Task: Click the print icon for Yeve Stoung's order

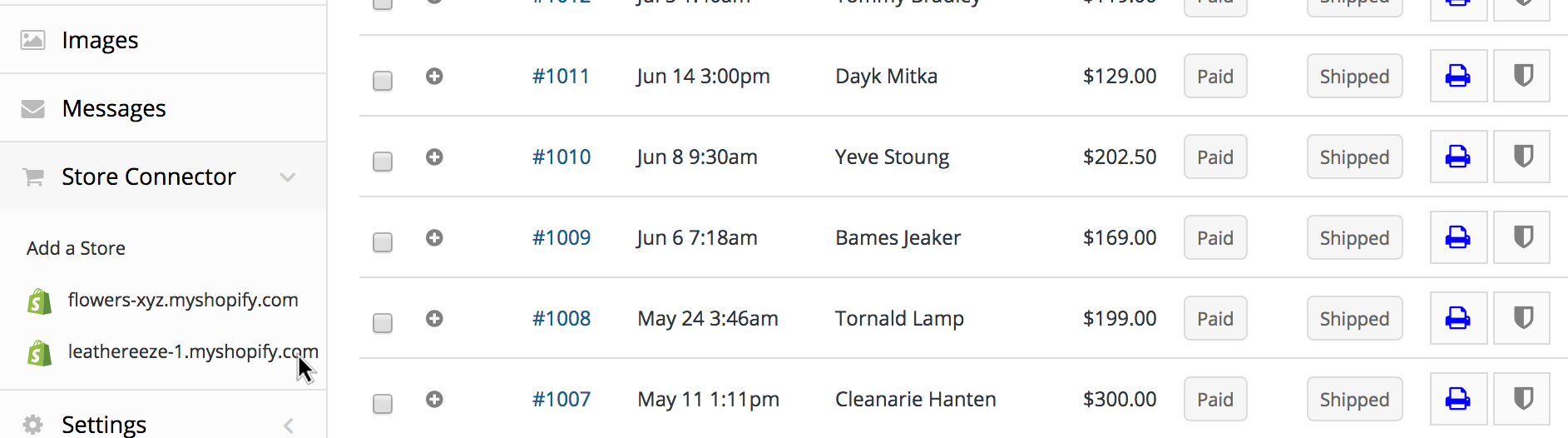Action: pos(1458,157)
